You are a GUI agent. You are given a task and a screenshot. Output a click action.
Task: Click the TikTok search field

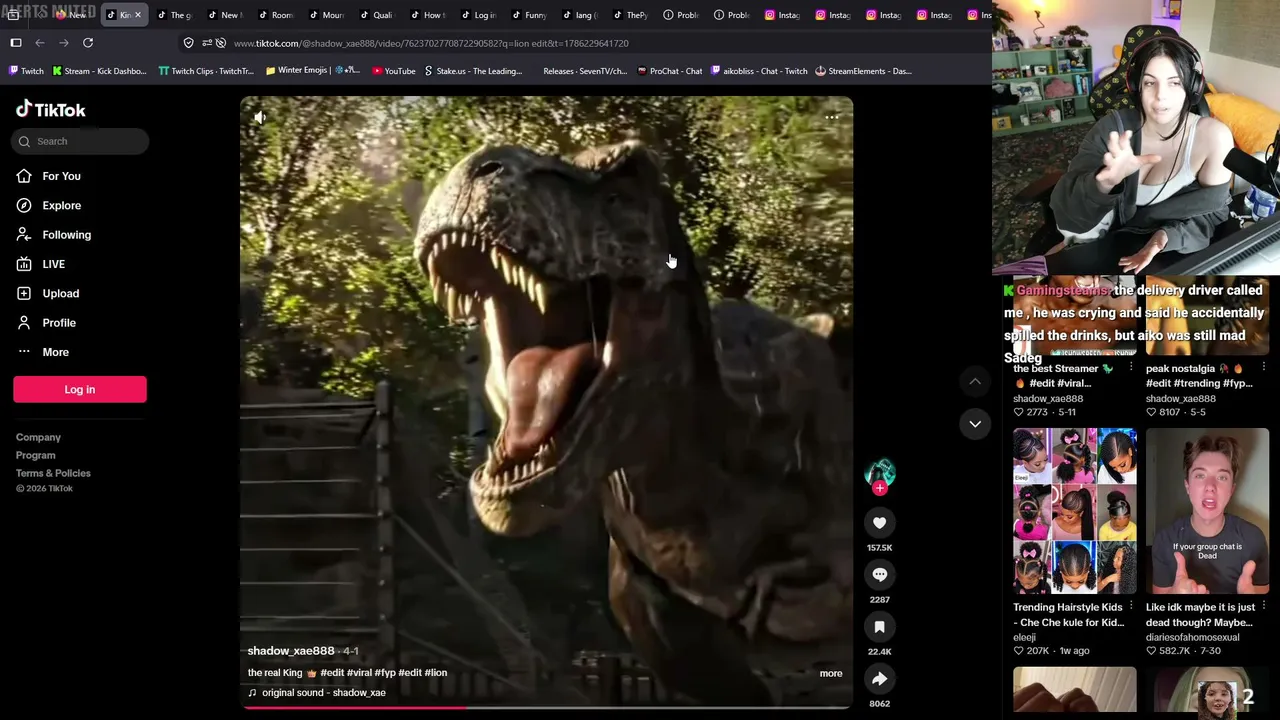tap(80, 141)
